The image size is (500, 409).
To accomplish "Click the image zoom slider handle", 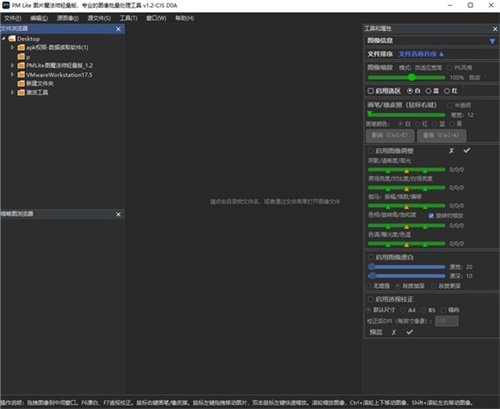I will [x=412, y=77].
